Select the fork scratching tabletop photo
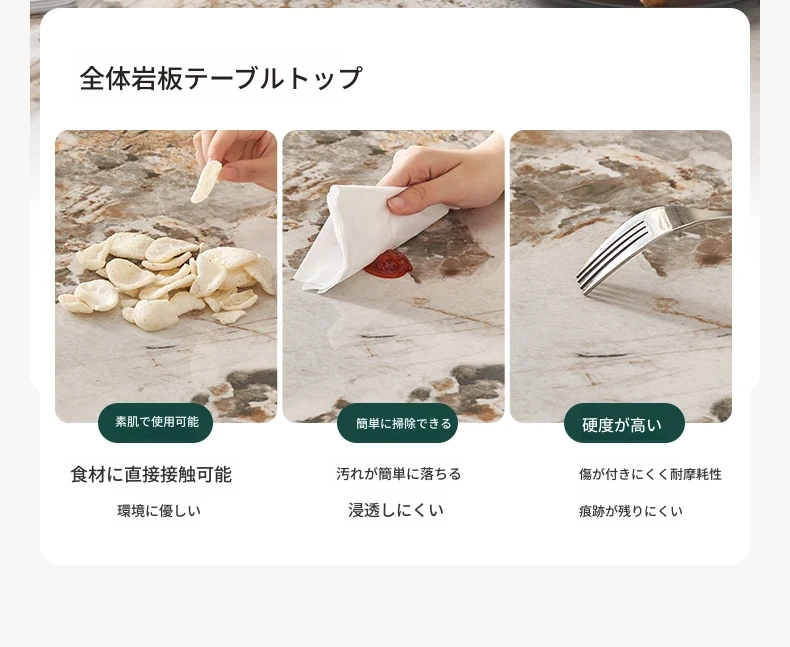This screenshot has width=790, height=647. 621,276
